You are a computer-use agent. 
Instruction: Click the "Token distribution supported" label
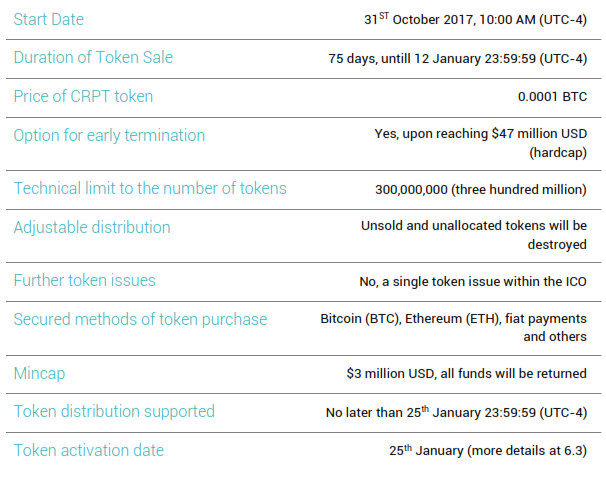click(114, 412)
